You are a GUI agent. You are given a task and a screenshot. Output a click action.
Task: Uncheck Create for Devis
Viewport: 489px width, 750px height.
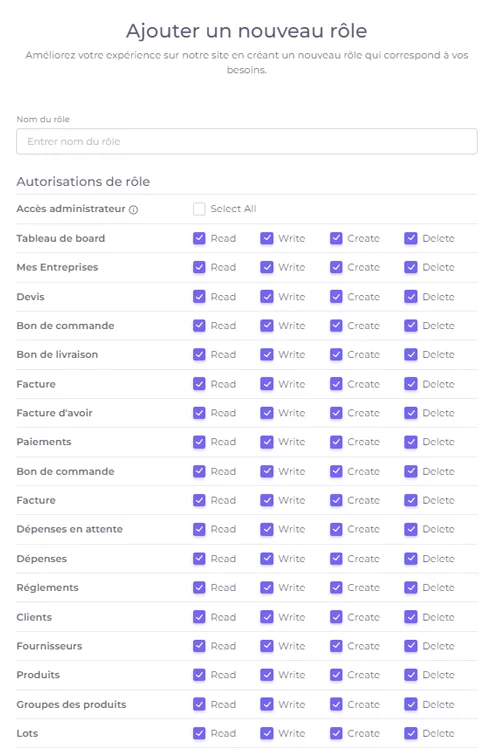(336, 297)
